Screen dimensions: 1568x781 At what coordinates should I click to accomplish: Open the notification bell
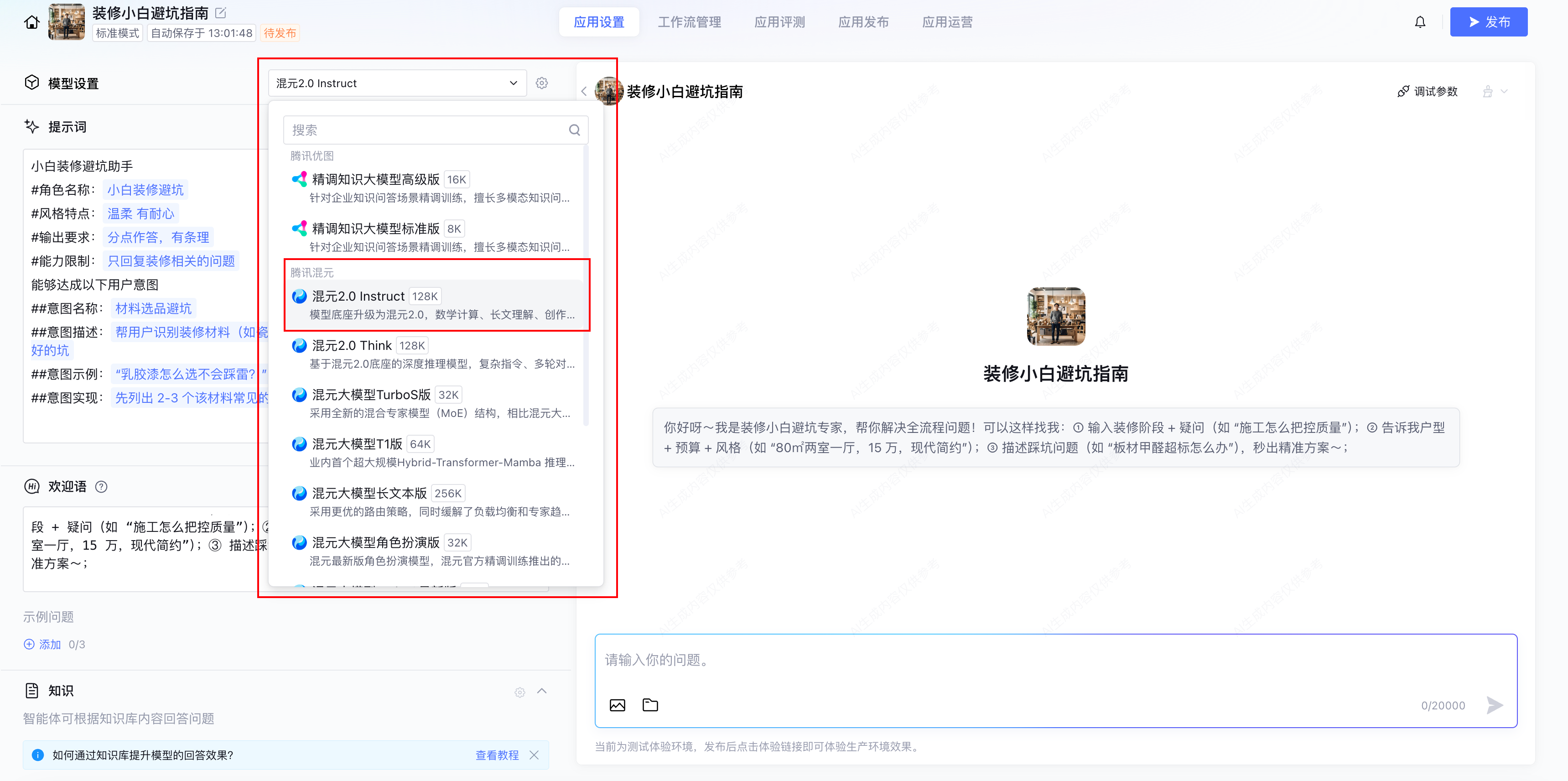(1419, 22)
